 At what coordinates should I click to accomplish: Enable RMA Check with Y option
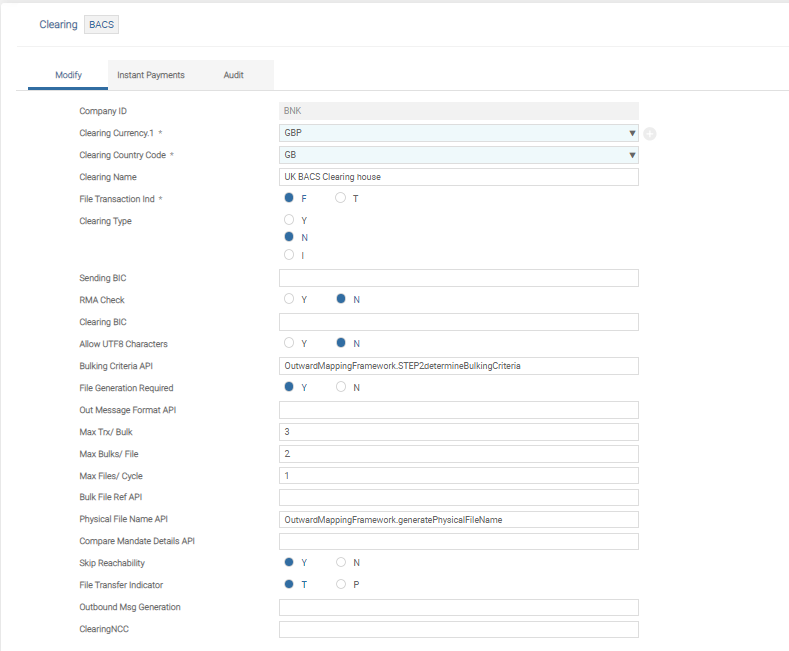(x=290, y=299)
